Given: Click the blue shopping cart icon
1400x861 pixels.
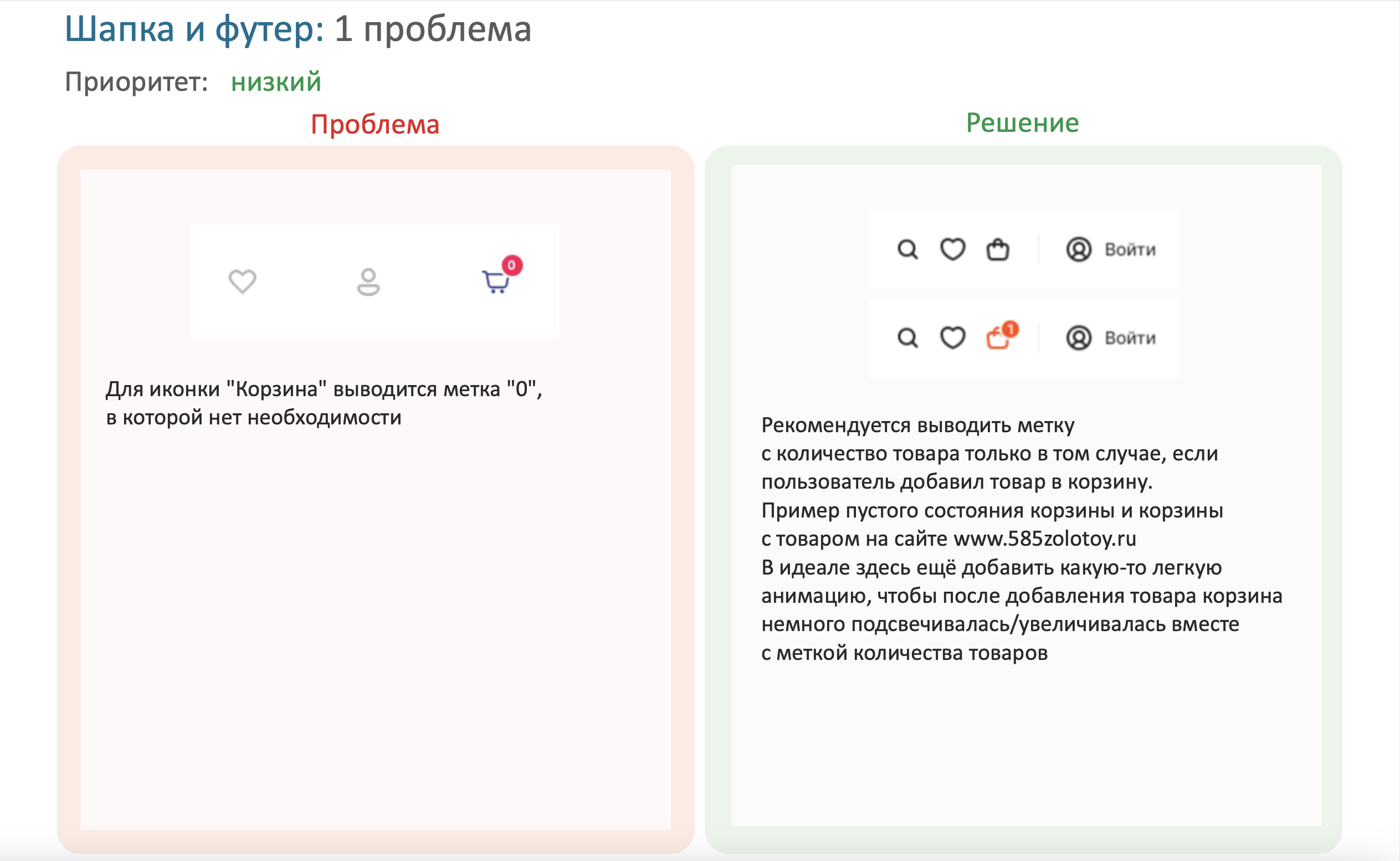Looking at the screenshot, I should 495,282.
